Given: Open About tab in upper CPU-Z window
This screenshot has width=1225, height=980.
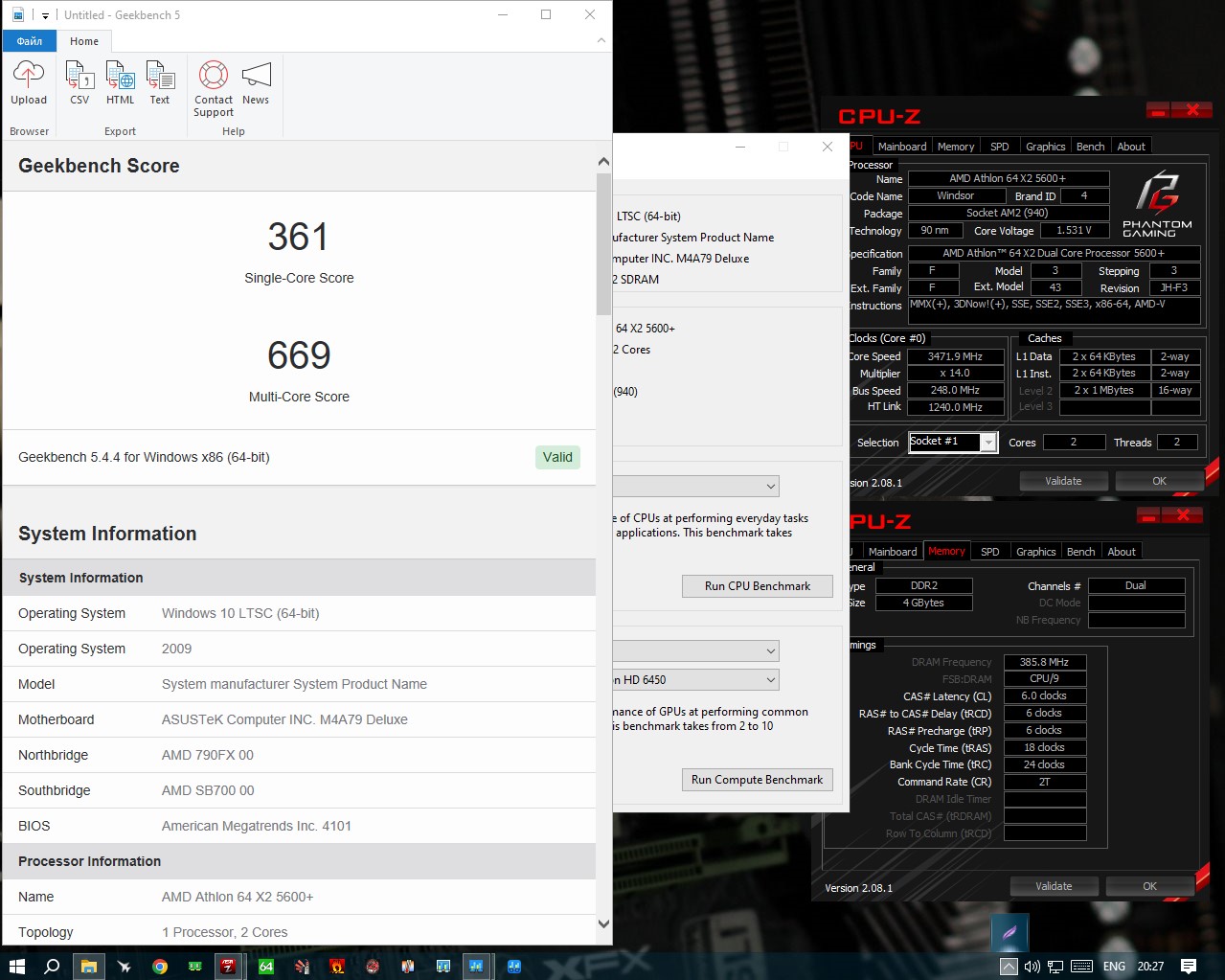Looking at the screenshot, I should (x=1131, y=147).
